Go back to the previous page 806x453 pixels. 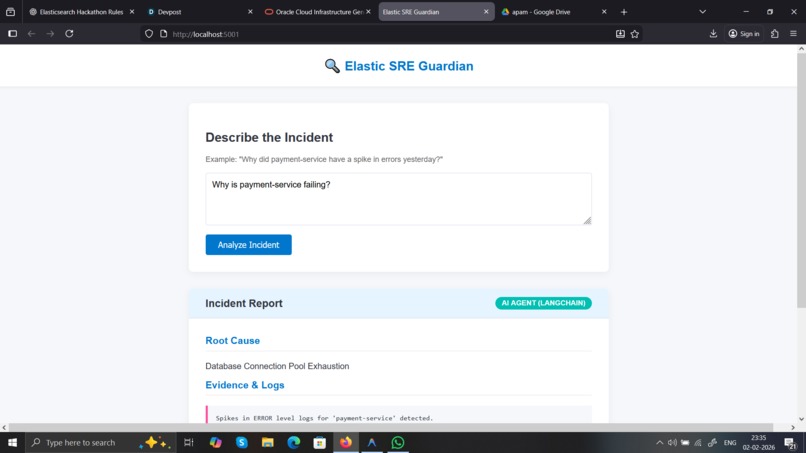(31, 34)
